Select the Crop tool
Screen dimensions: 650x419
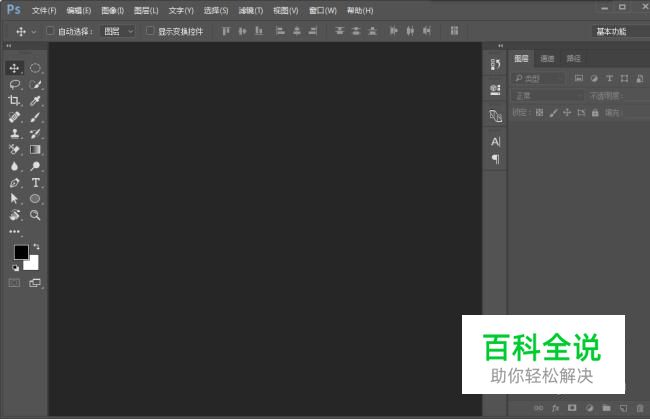pos(14,101)
